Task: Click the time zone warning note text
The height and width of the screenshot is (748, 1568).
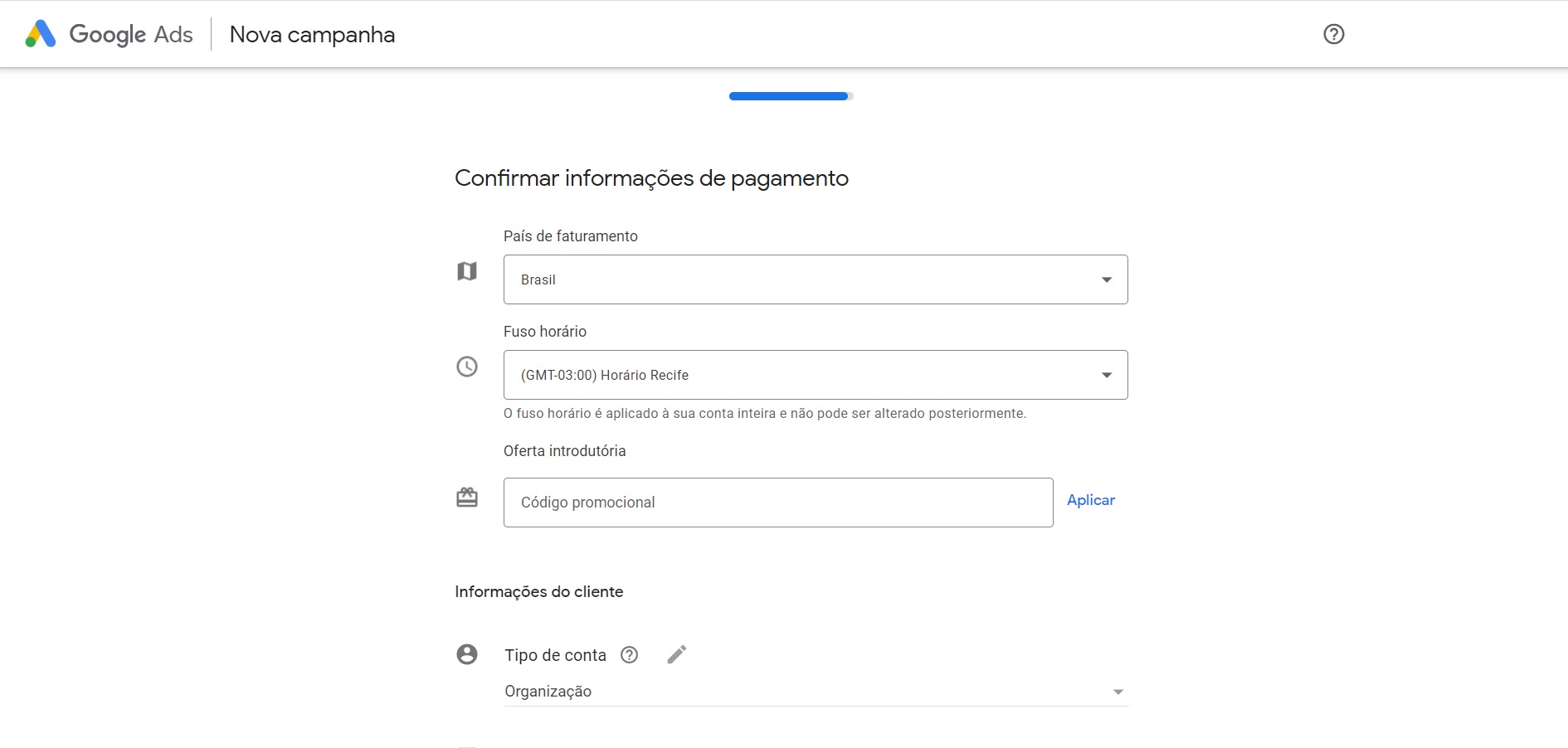Action: [x=765, y=413]
